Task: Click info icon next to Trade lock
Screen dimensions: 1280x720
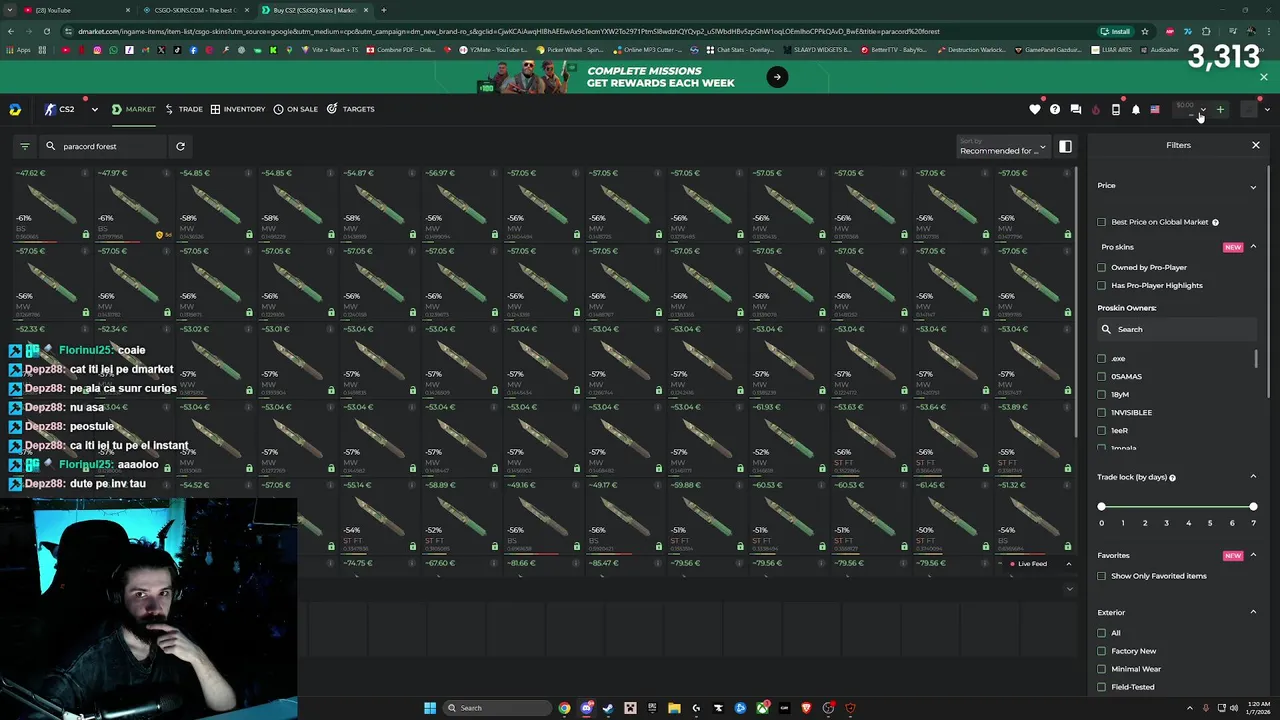Action: click(1172, 478)
